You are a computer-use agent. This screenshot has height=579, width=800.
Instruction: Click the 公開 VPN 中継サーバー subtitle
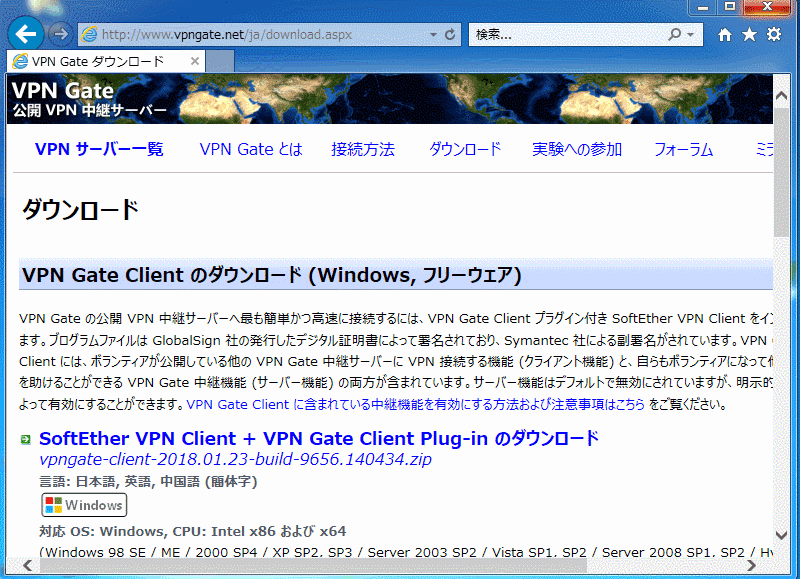click(89, 110)
